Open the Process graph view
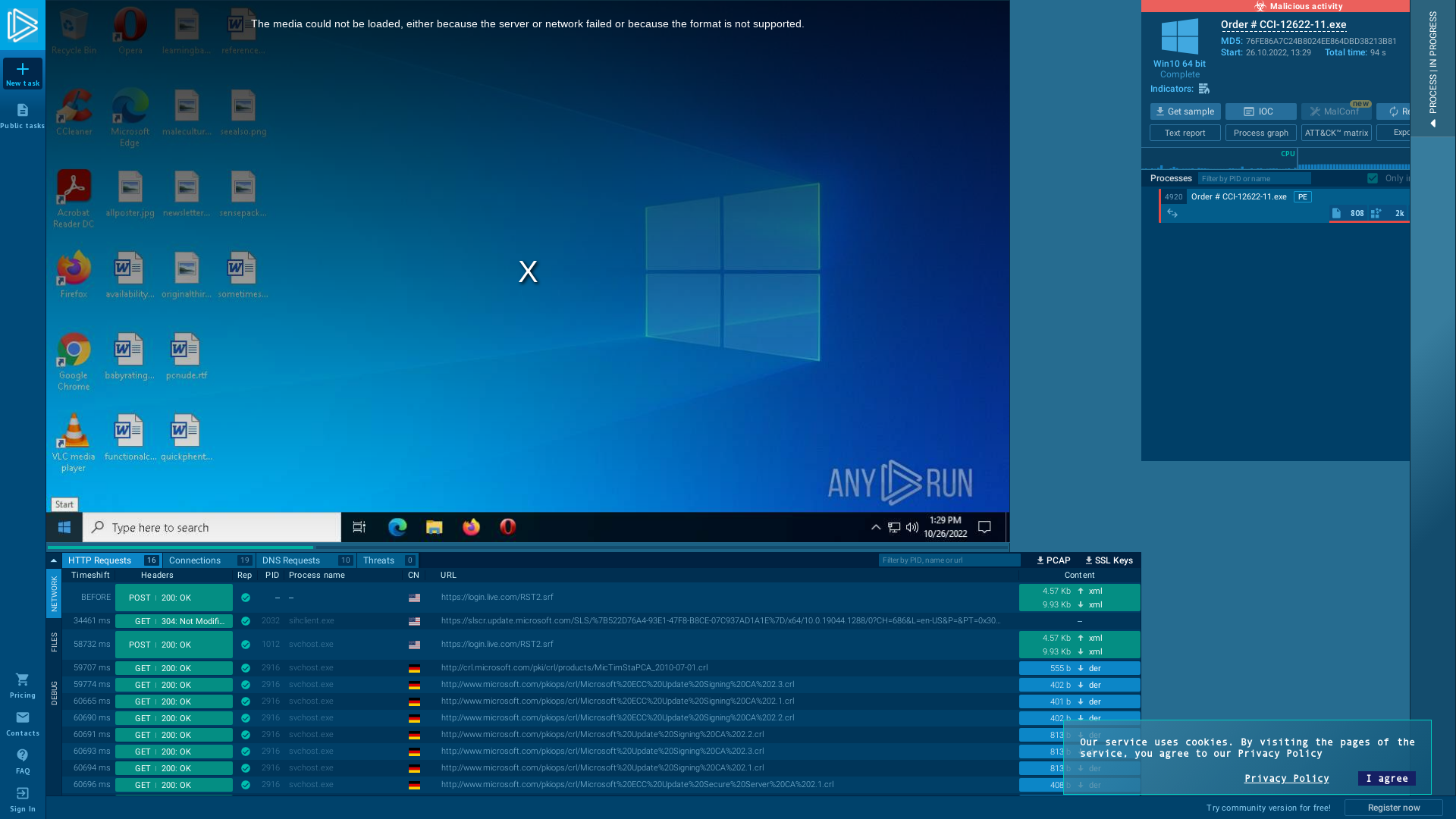The width and height of the screenshot is (1456, 819). [1260, 133]
